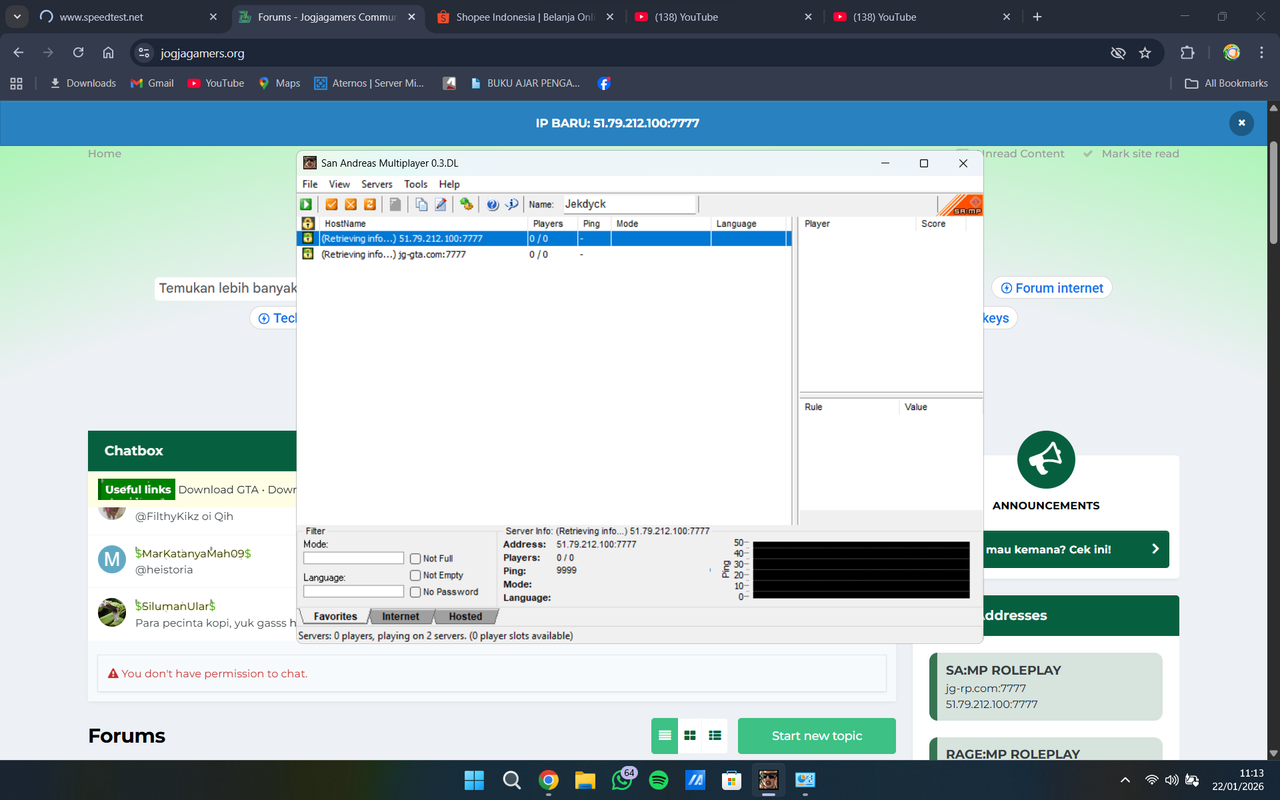Switch forum to the condensed list view icon
This screenshot has height=800, width=1280.
665,736
